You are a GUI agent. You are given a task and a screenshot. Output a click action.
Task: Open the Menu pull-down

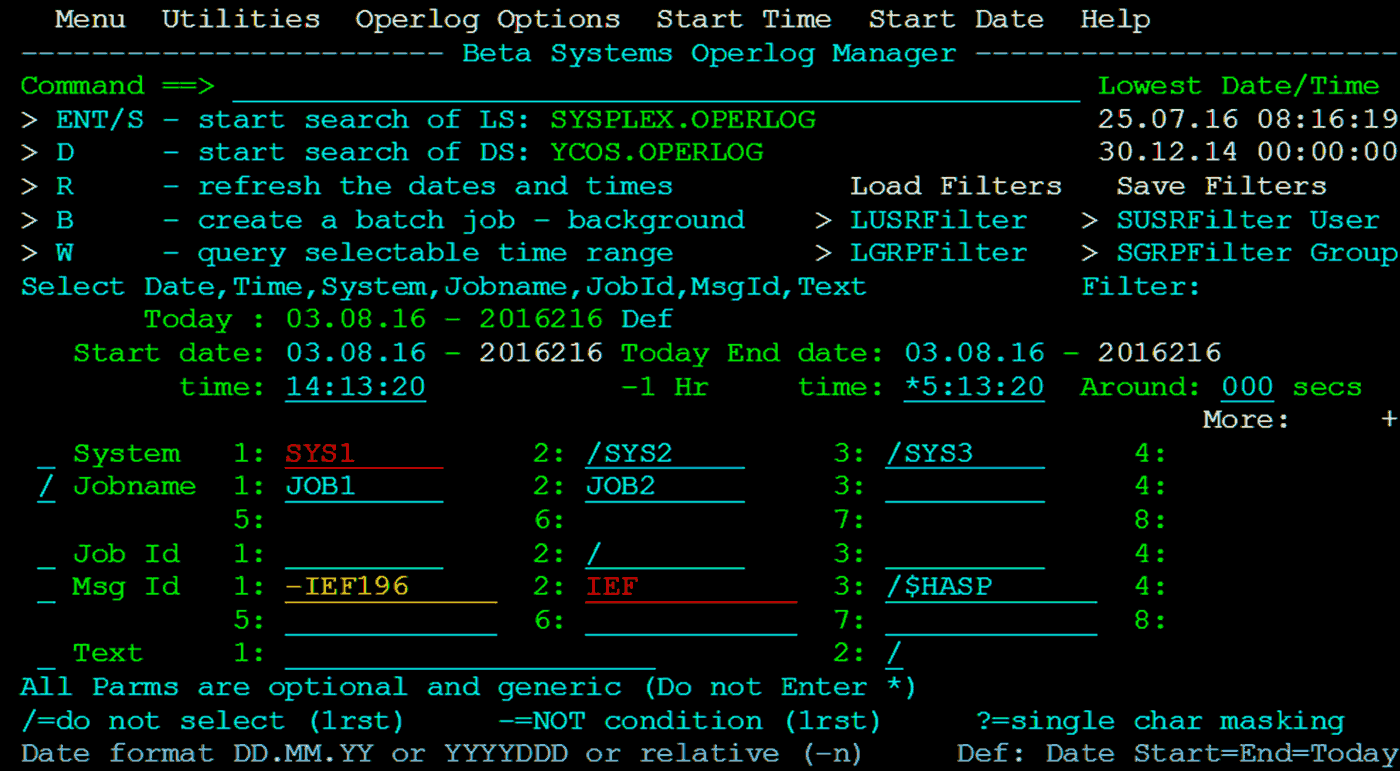point(90,19)
